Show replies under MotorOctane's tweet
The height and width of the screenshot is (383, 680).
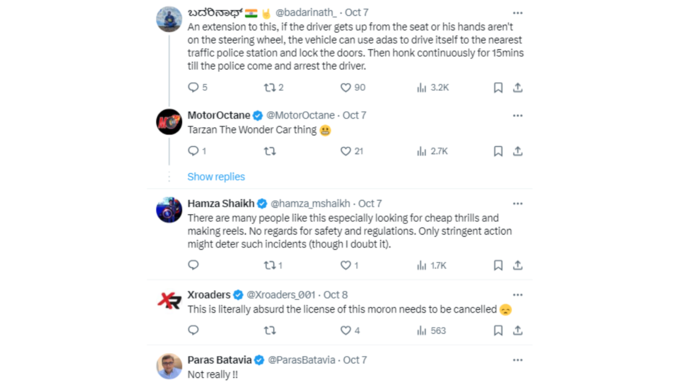tap(216, 177)
